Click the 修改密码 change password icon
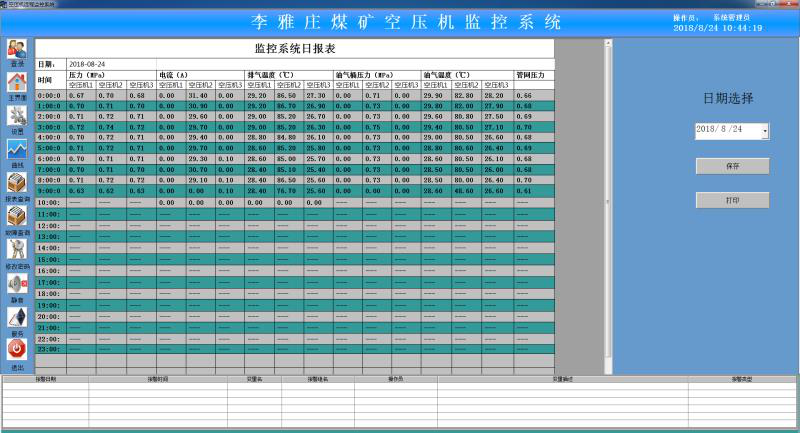The height and width of the screenshot is (433, 800). pos(17,250)
